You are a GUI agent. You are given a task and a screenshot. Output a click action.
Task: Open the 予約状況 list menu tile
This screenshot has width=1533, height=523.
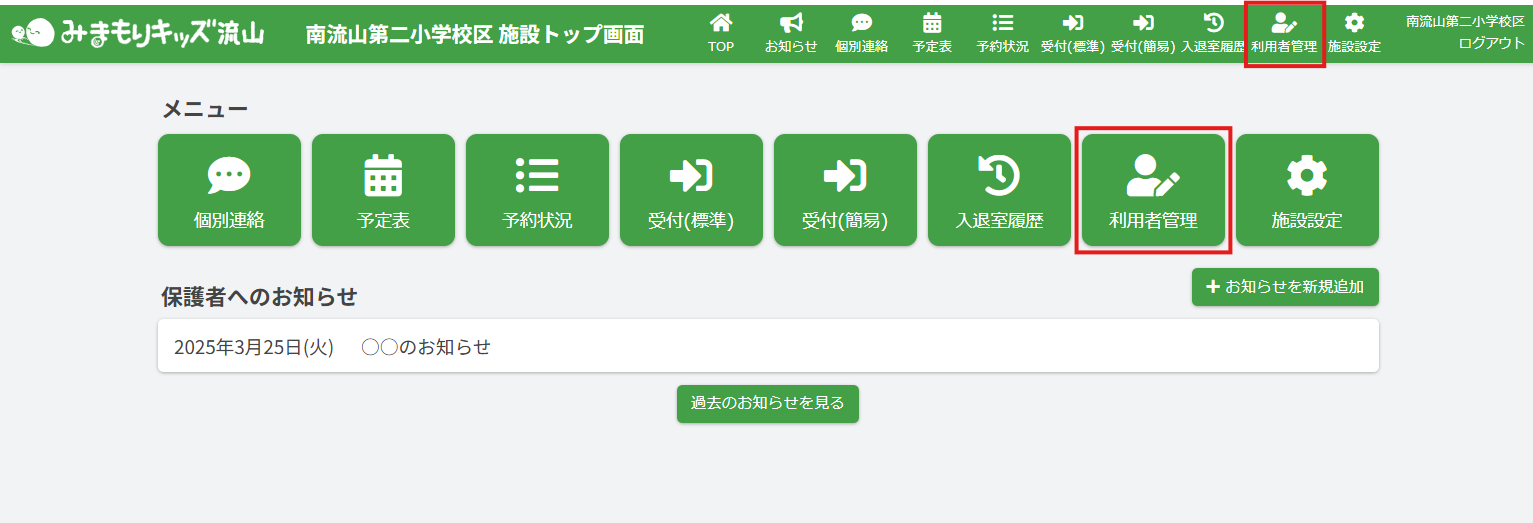pyautogui.click(x=537, y=190)
